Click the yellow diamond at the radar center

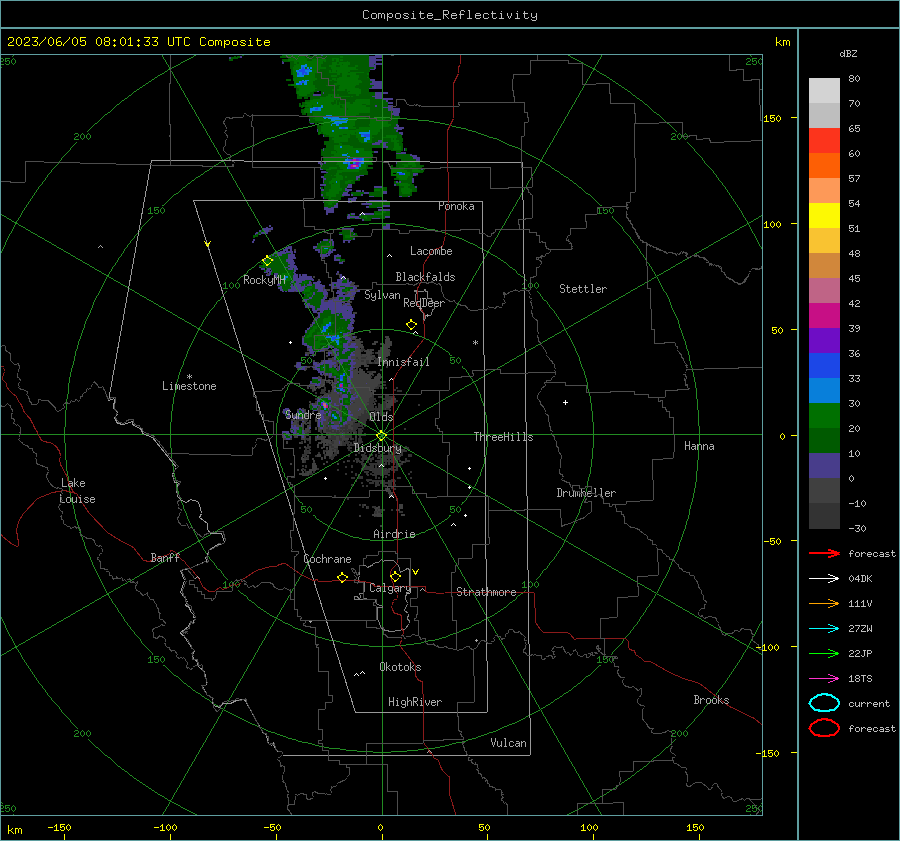(x=382, y=436)
